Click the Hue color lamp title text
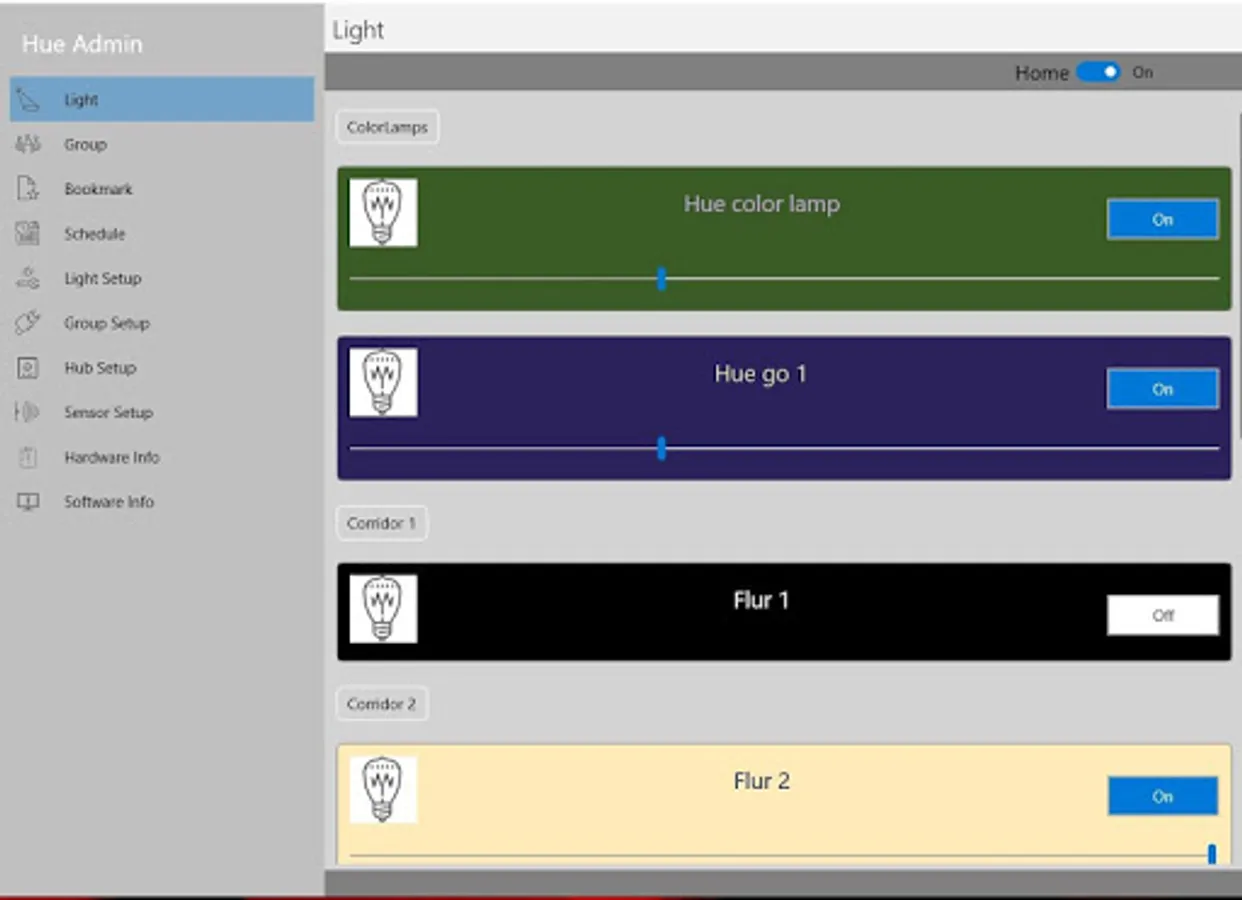The image size is (1242, 900). coord(762,204)
